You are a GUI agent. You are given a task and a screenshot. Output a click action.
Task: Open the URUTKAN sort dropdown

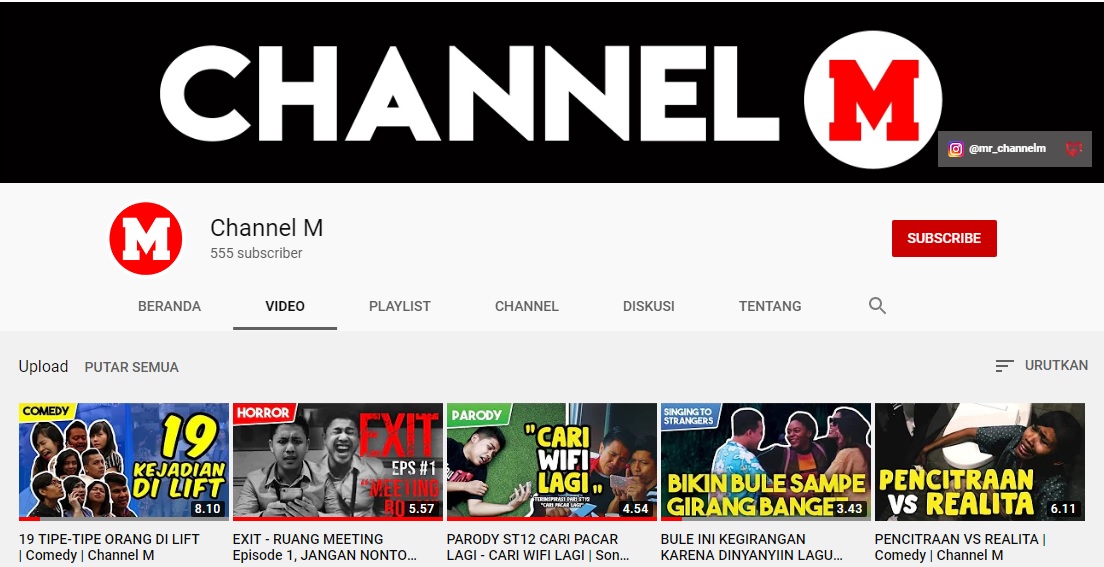tap(1042, 366)
